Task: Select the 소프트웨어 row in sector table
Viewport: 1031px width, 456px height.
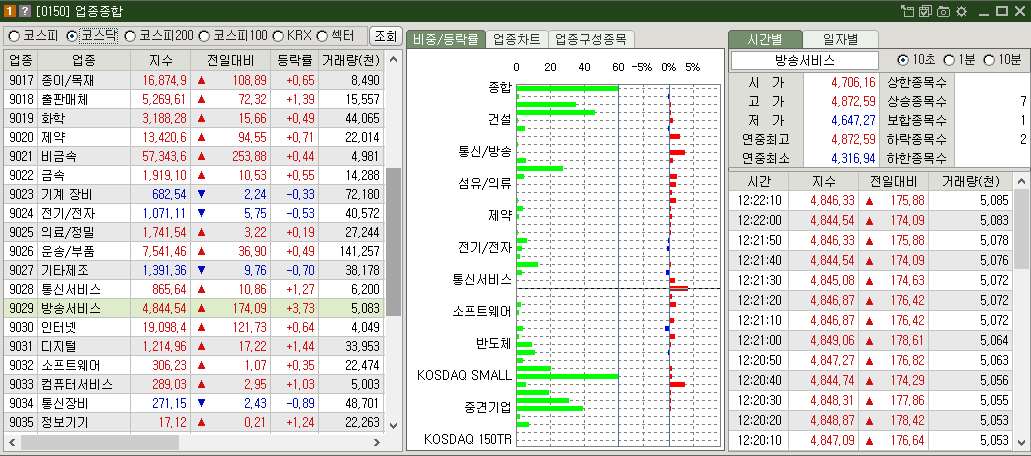Action: (x=195, y=365)
